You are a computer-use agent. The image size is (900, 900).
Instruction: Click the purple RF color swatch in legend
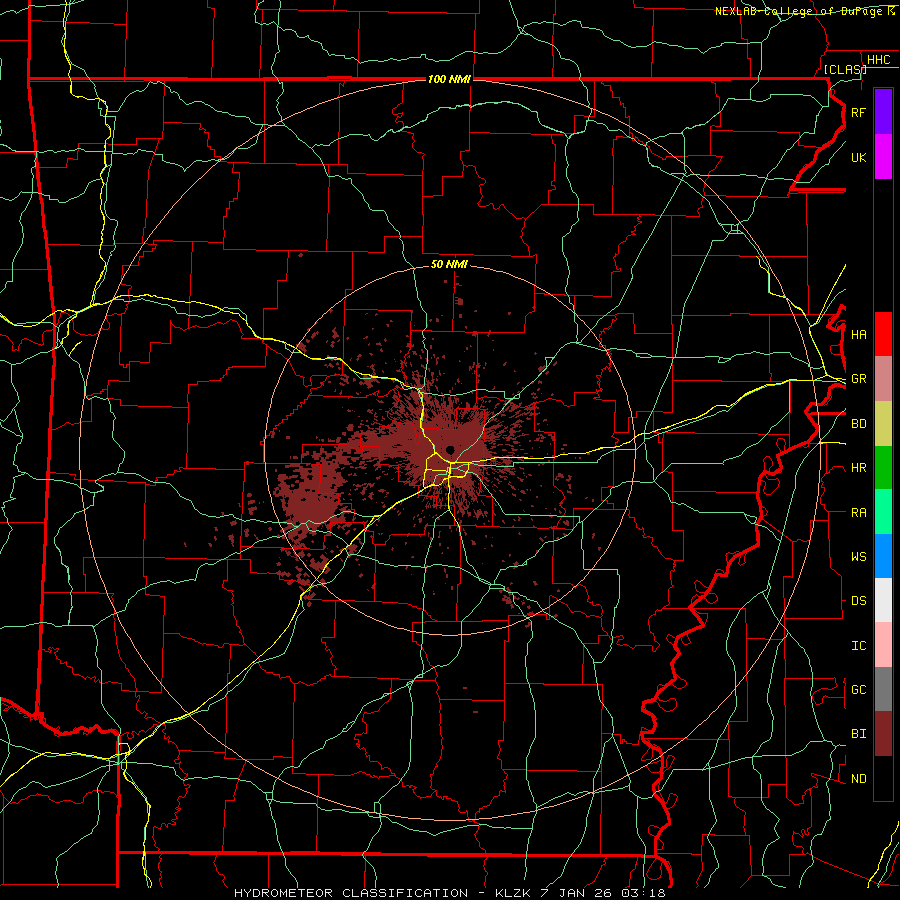[883, 112]
